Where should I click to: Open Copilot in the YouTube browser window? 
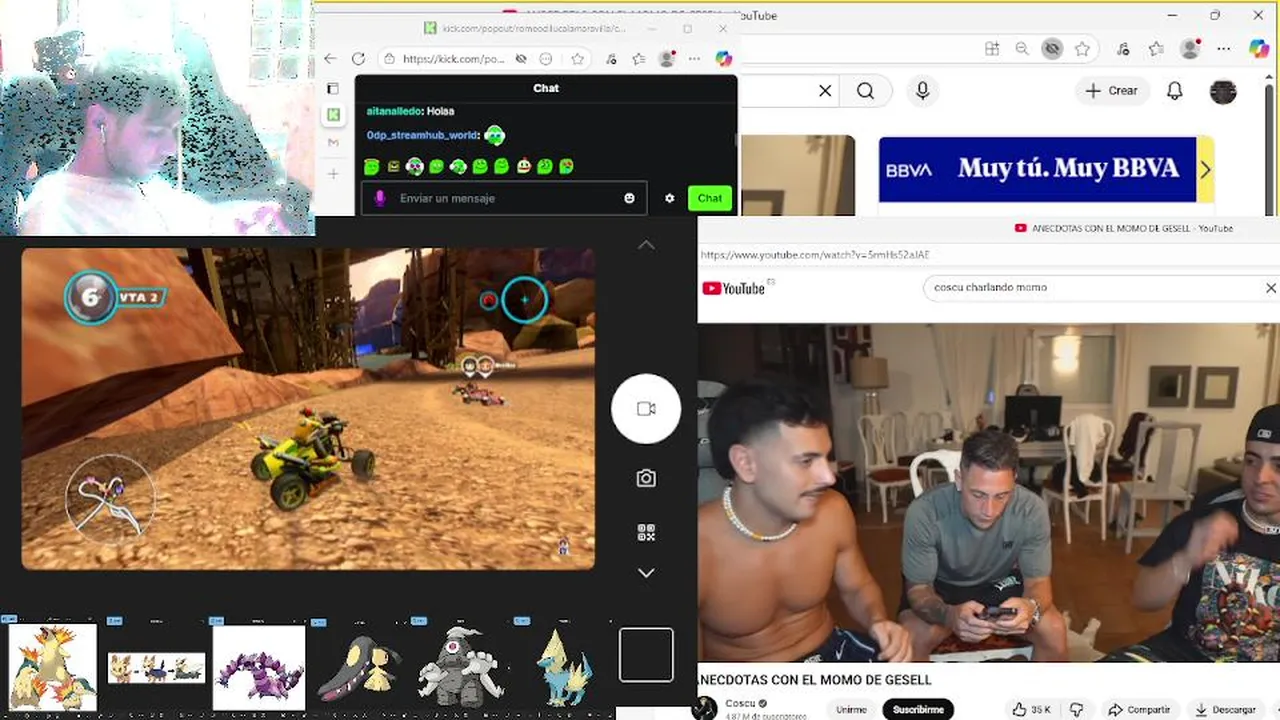point(1259,48)
